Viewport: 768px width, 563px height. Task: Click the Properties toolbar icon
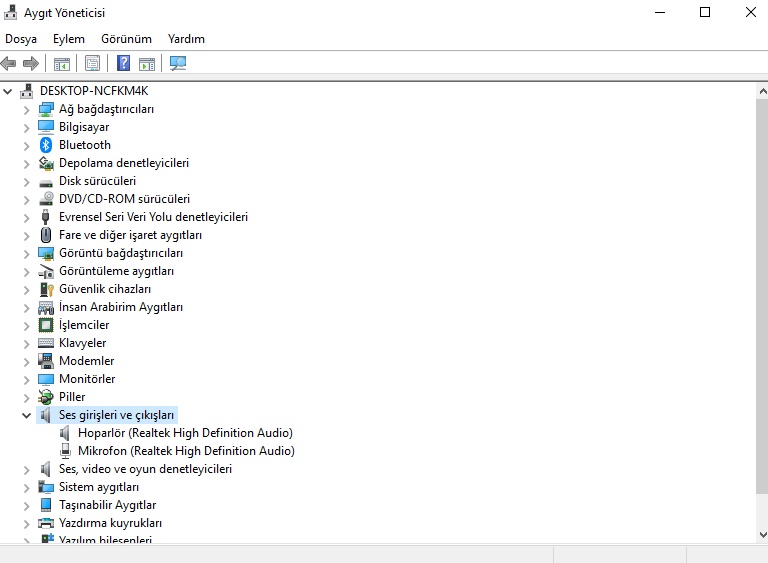pyautogui.click(x=92, y=63)
